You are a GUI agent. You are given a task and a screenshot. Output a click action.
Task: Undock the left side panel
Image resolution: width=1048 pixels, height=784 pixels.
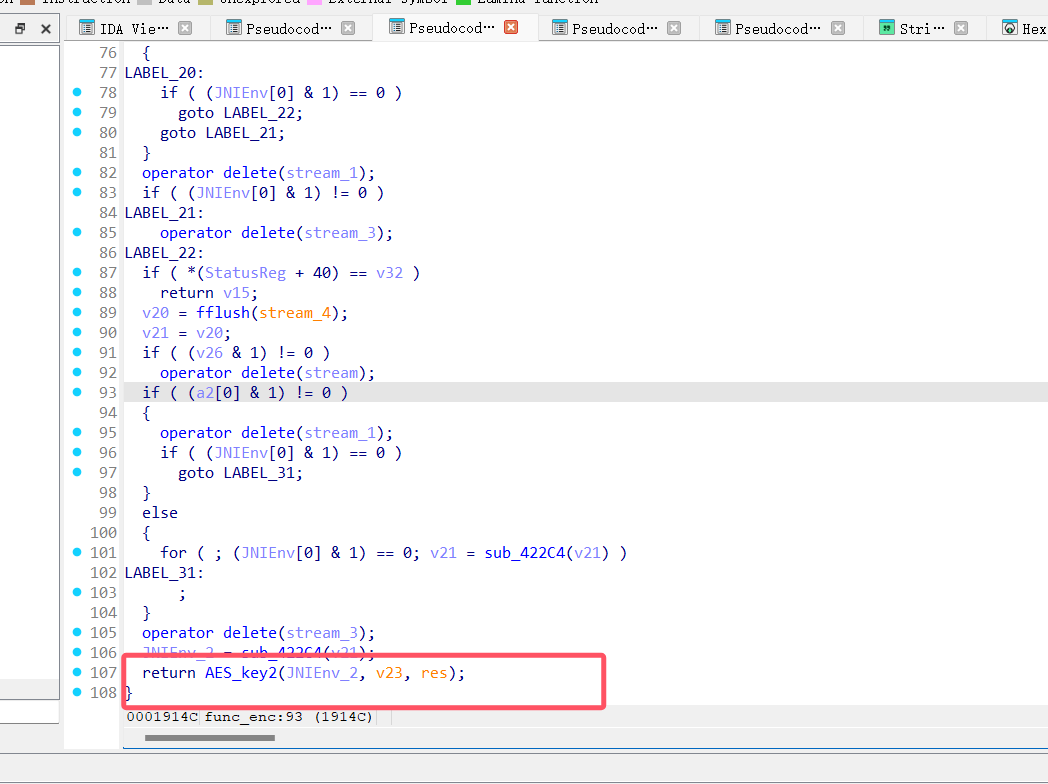[x=20, y=29]
